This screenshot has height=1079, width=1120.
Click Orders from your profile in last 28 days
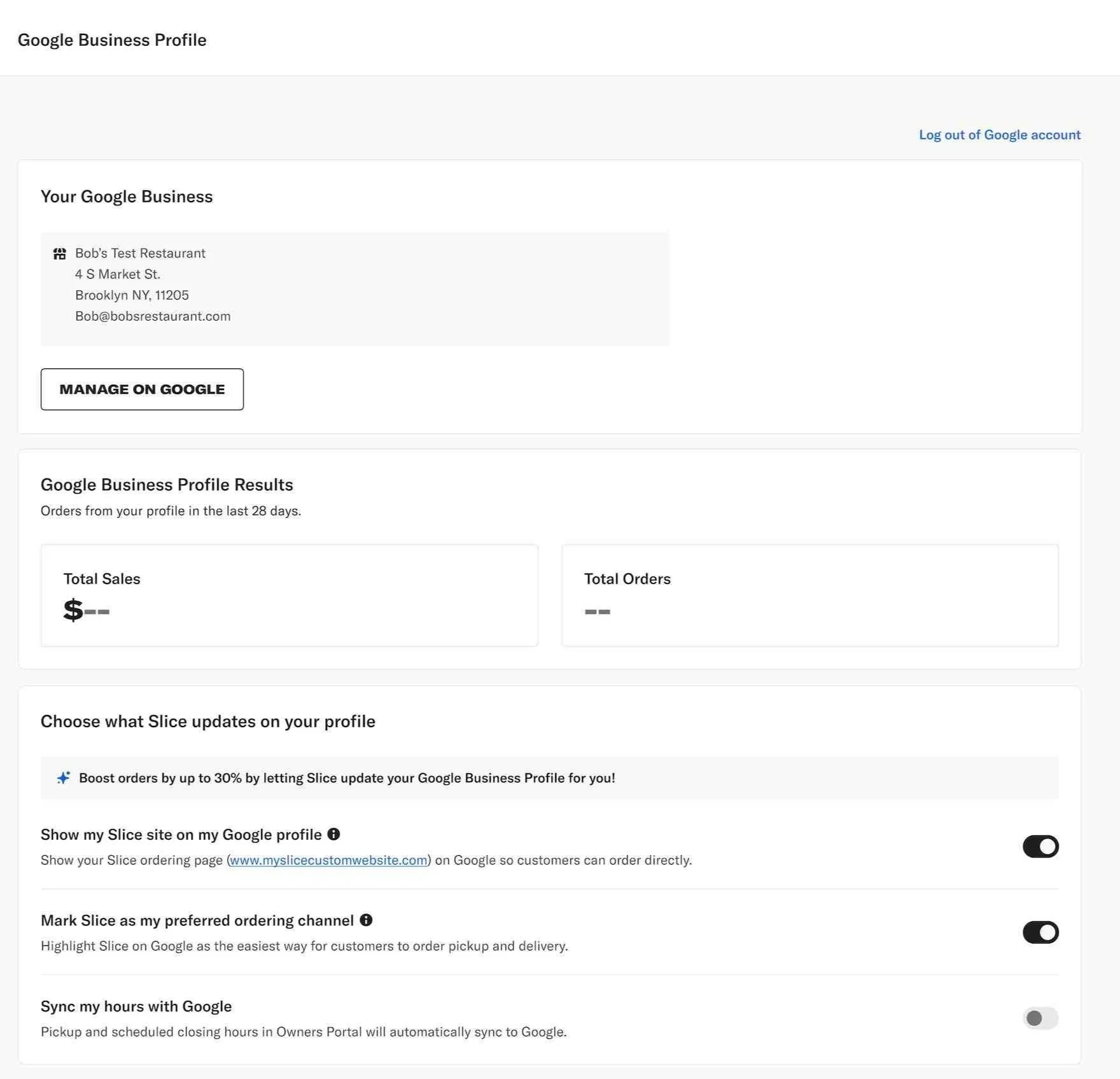coord(171,511)
